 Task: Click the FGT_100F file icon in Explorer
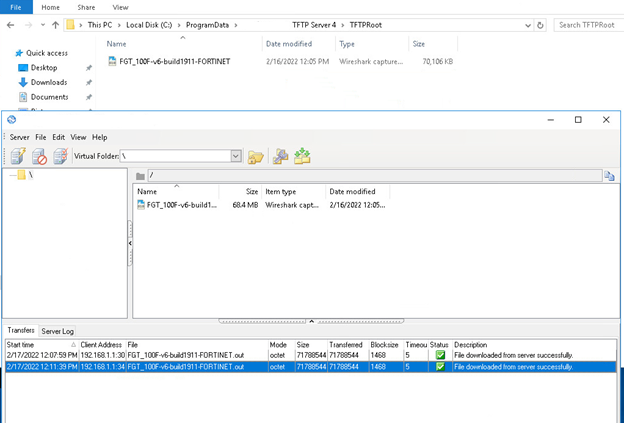pyautogui.click(x=112, y=61)
